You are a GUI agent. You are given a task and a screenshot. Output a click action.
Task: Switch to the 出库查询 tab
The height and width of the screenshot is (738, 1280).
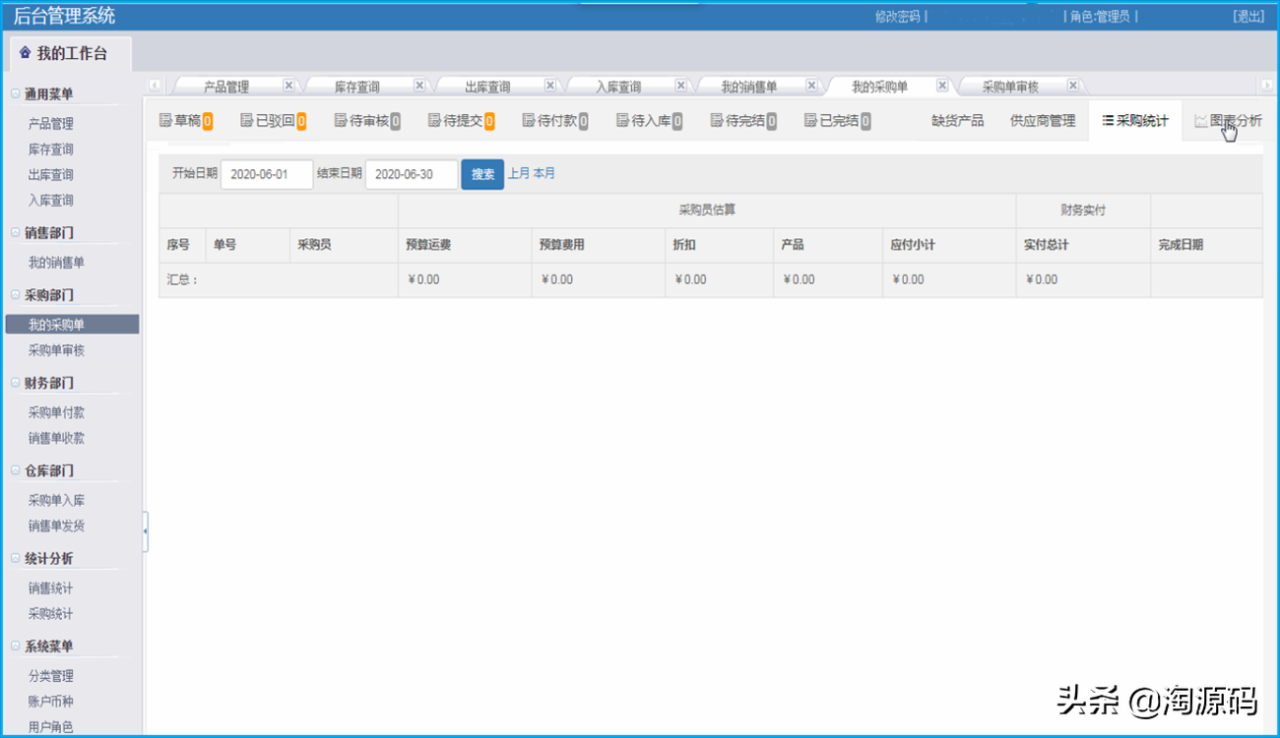[x=488, y=87]
